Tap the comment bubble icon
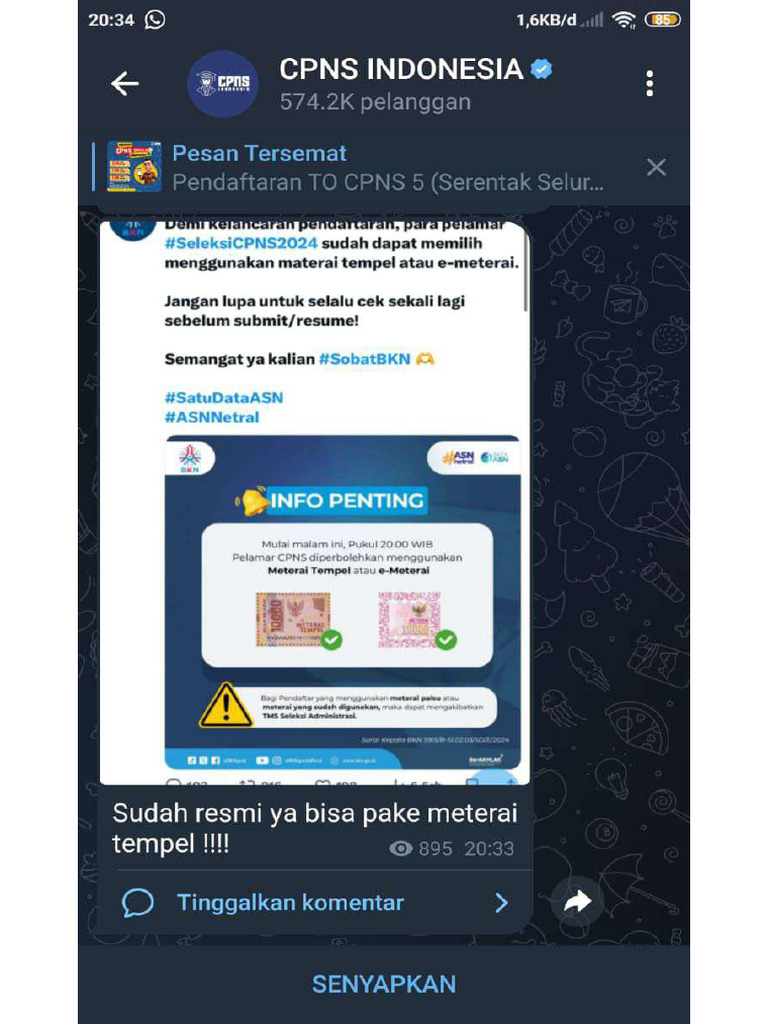This screenshot has width=768, height=1024. [x=138, y=903]
